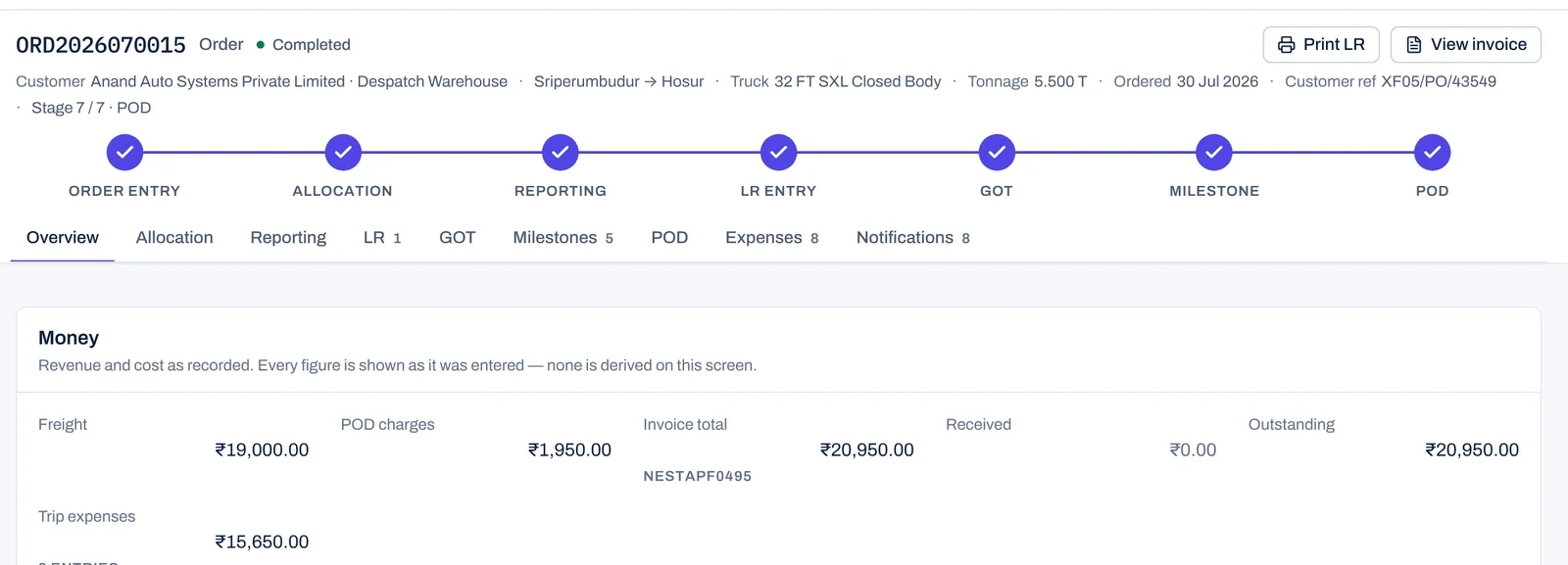This screenshot has width=1568, height=565.
Task: Click POD charges amount ₹1,950.00
Action: click(569, 449)
